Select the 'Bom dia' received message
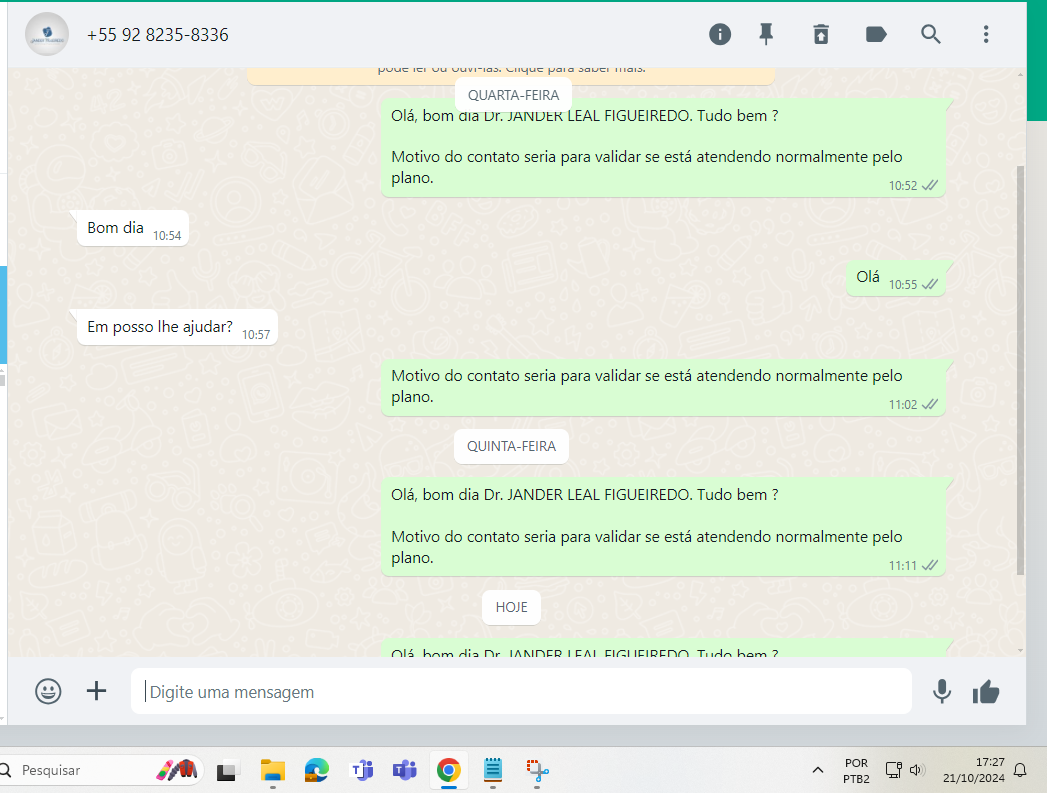This screenshot has width=1047, height=793. (133, 228)
